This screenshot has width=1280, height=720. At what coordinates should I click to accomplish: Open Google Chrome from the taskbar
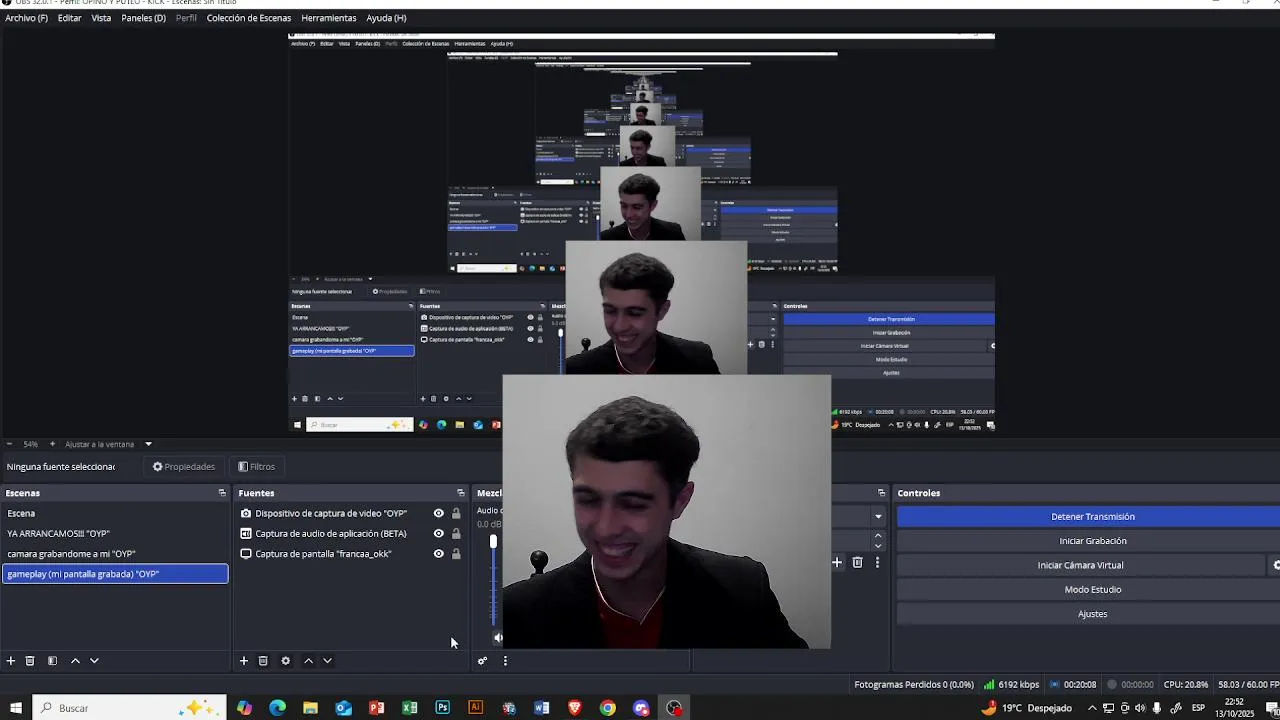(607, 708)
